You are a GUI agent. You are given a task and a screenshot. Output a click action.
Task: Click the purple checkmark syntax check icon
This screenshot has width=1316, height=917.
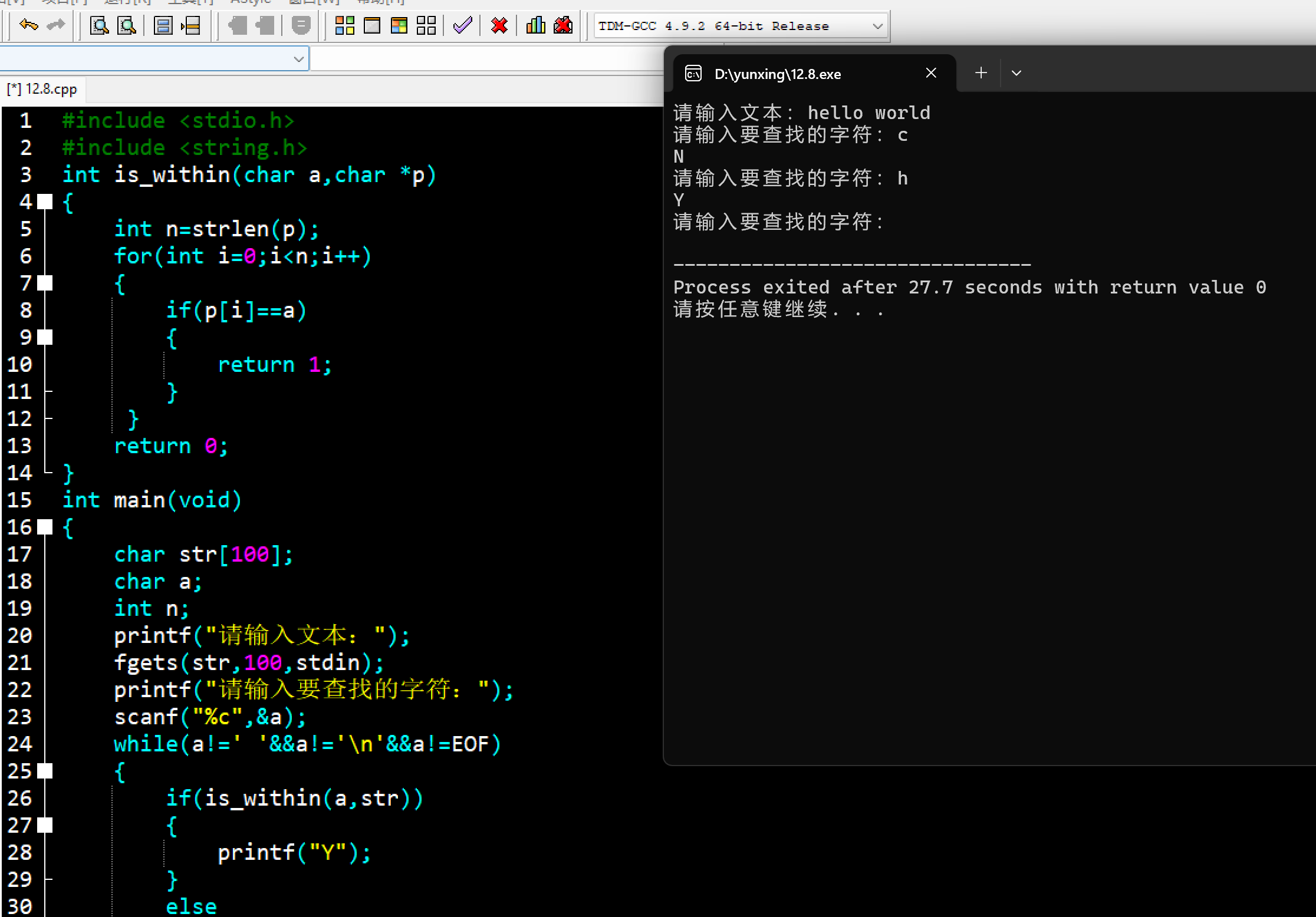[x=462, y=25]
